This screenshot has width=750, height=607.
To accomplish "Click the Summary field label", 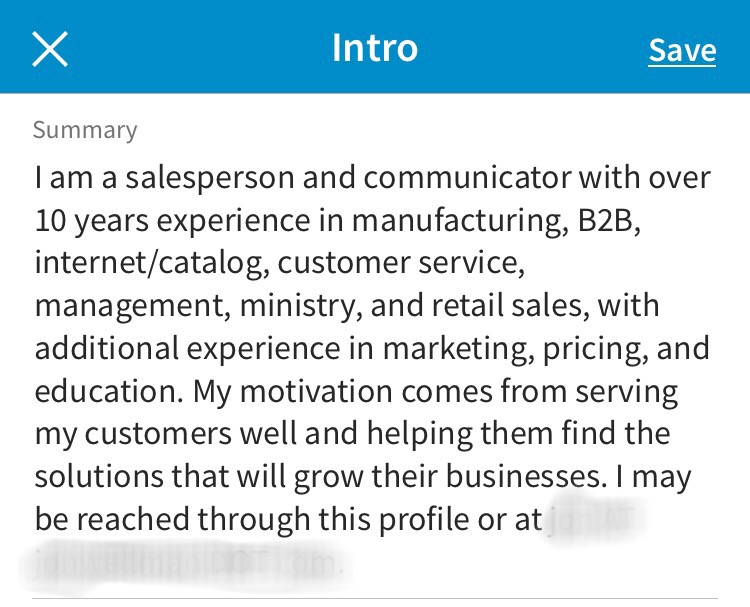I will 85,130.
